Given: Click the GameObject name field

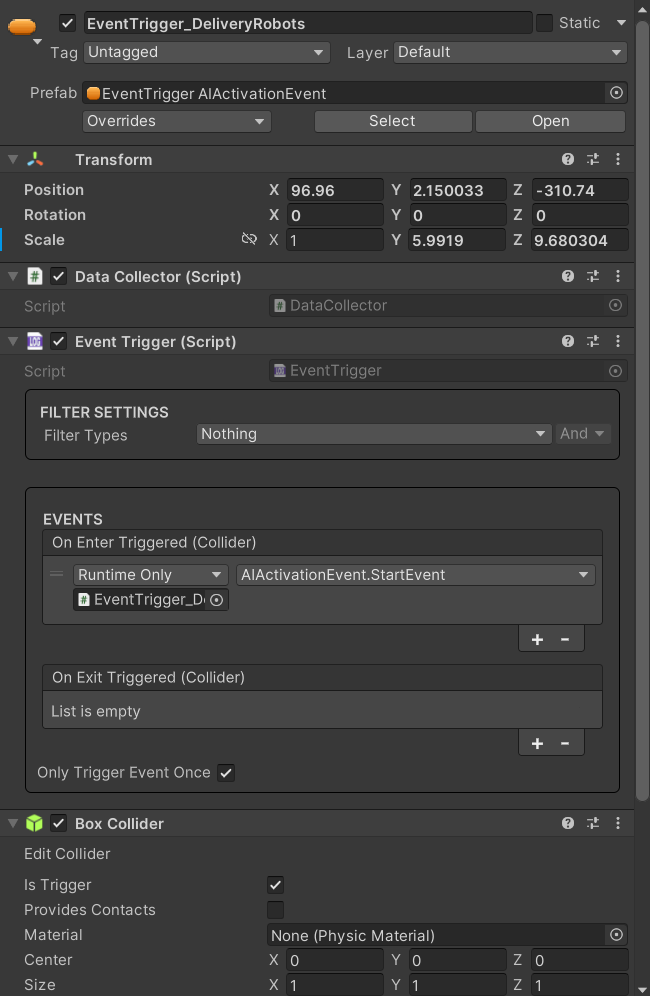Looking at the screenshot, I should (308, 24).
